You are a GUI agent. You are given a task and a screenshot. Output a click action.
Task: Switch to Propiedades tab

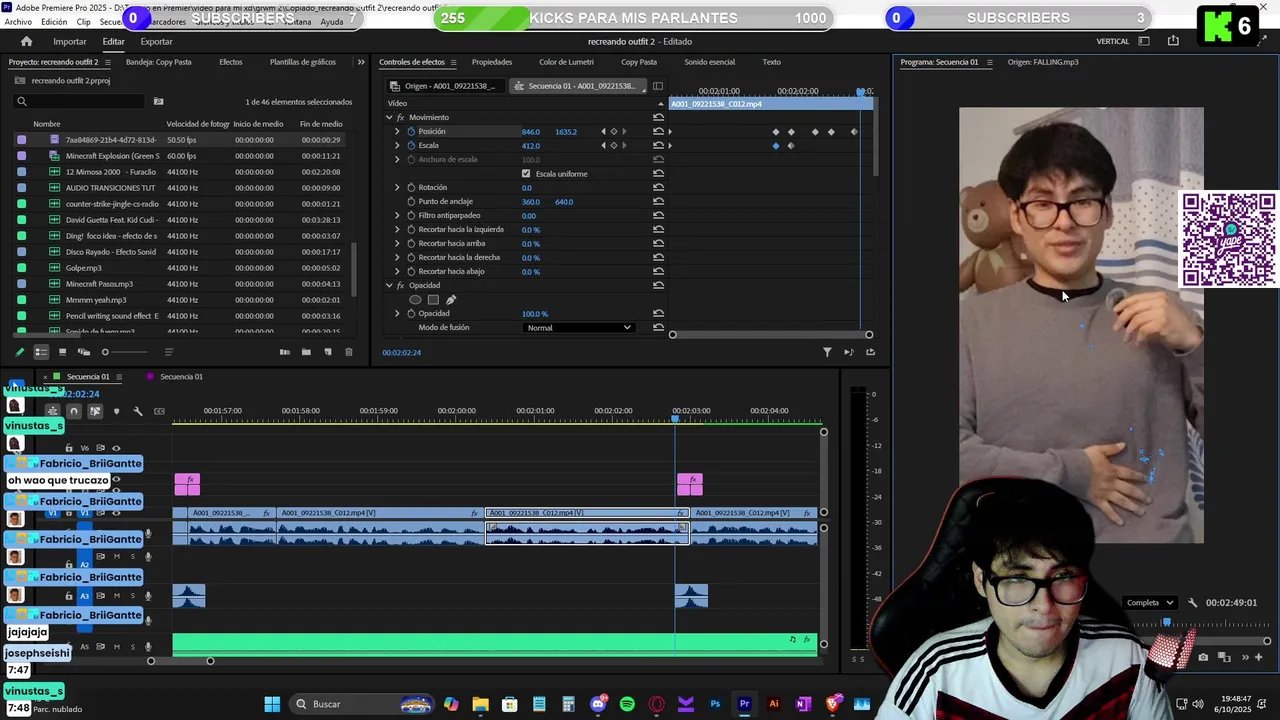[492, 62]
